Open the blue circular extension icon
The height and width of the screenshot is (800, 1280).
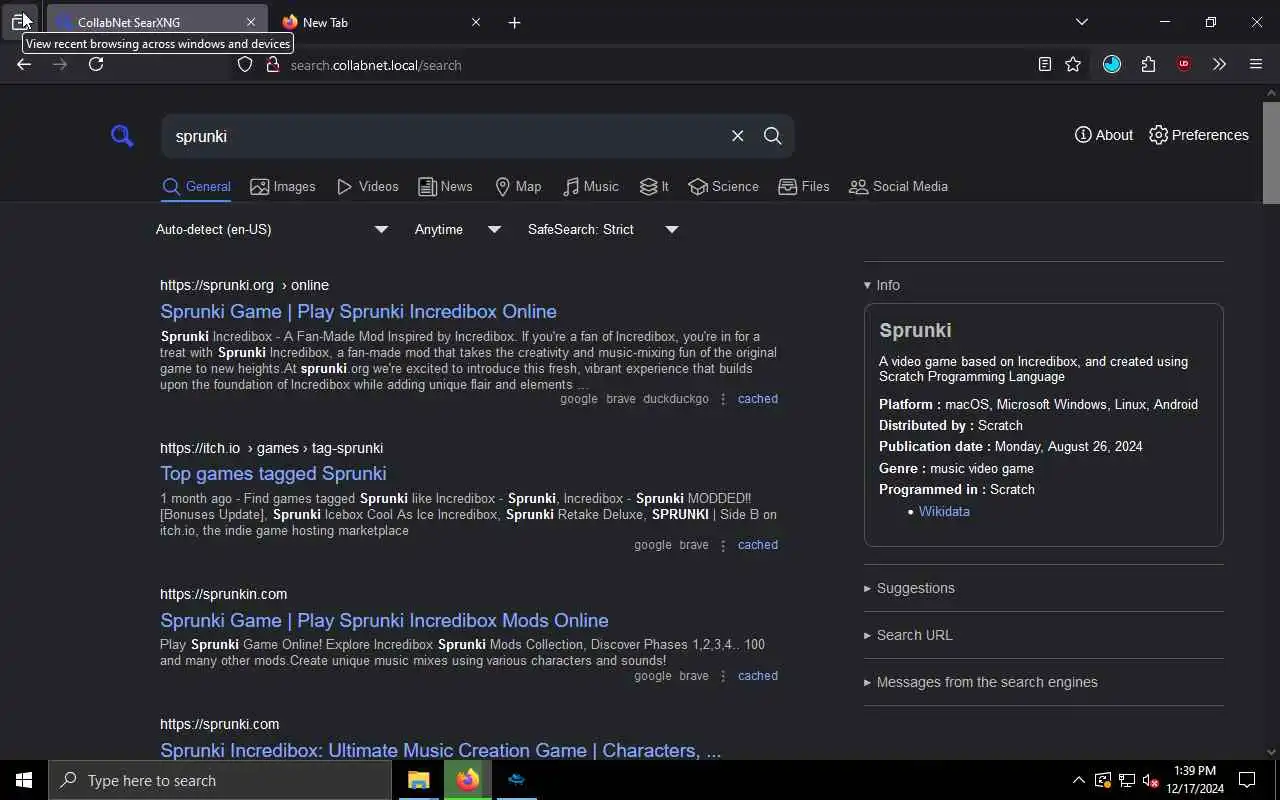pos(1112,64)
